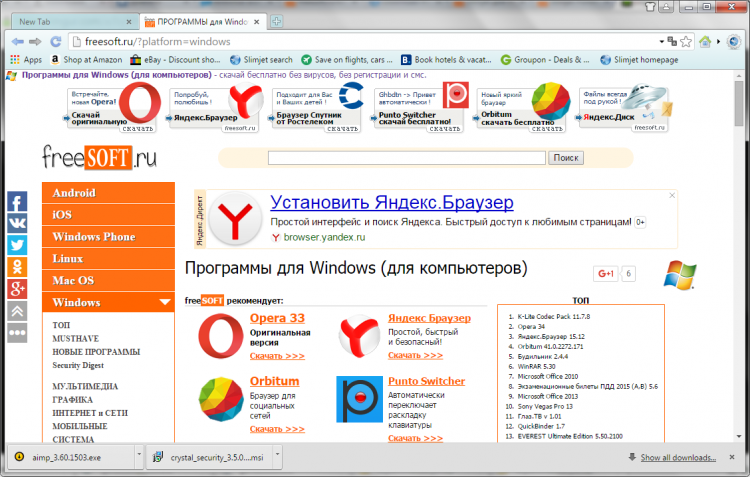Viewport: 750px width, 477px height.
Task: Click the G+1 button
Action: point(605,274)
